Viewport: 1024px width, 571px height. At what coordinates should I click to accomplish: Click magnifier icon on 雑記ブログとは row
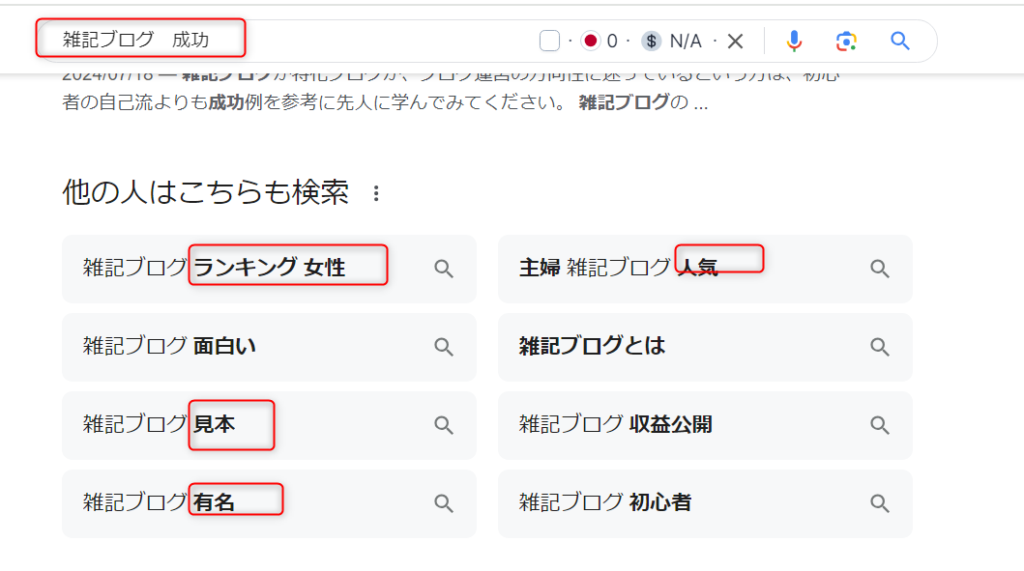pyautogui.click(x=880, y=347)
